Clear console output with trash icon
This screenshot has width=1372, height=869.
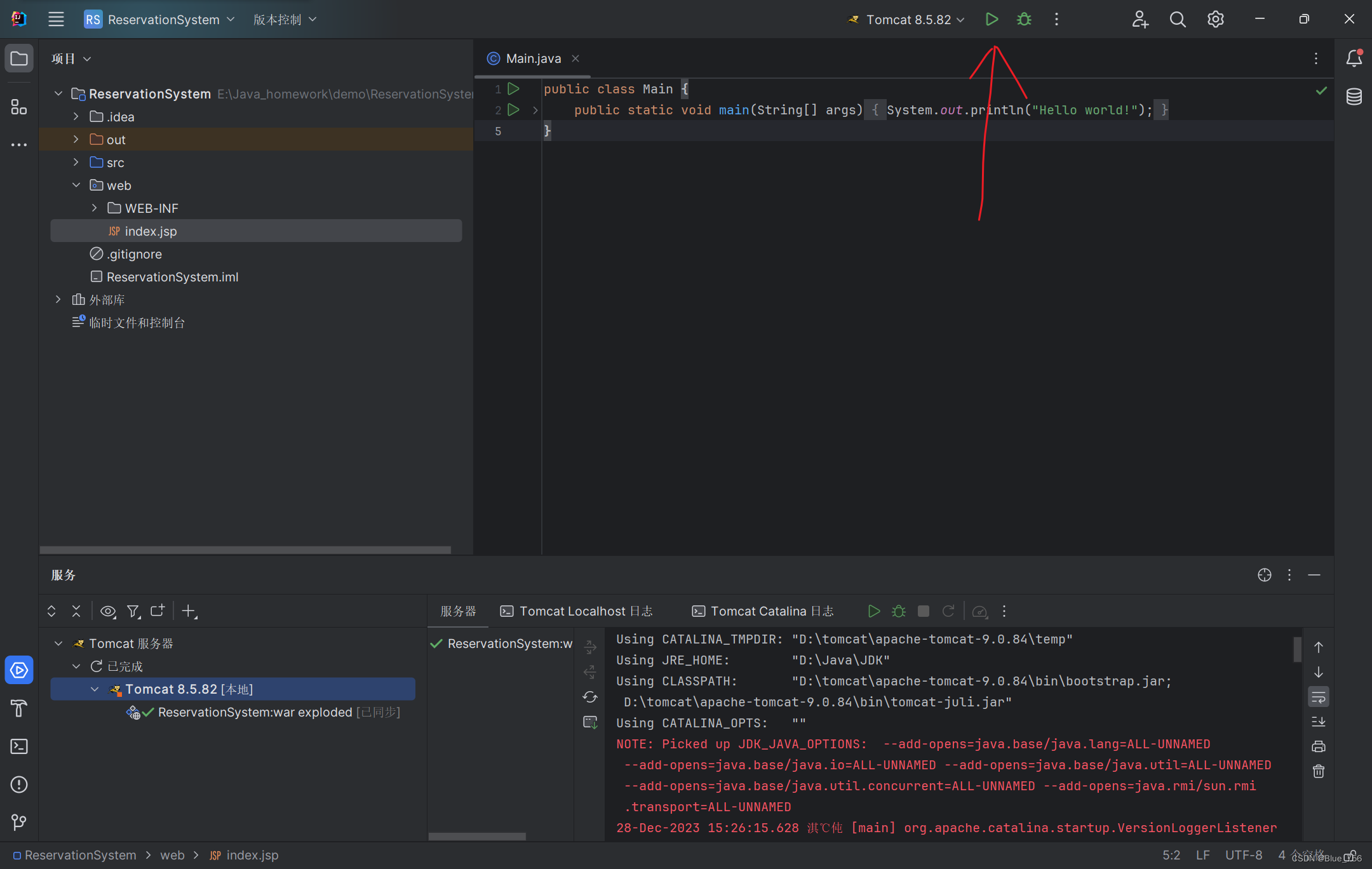1319,771
